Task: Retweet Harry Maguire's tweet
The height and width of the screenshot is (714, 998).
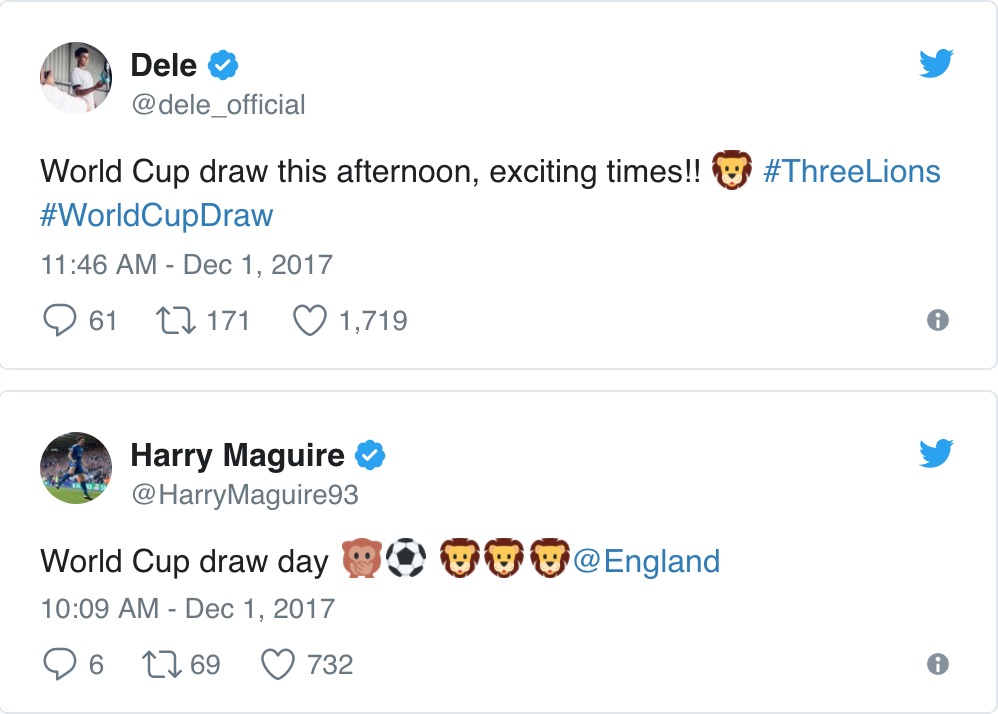Action: pos(162,664)
